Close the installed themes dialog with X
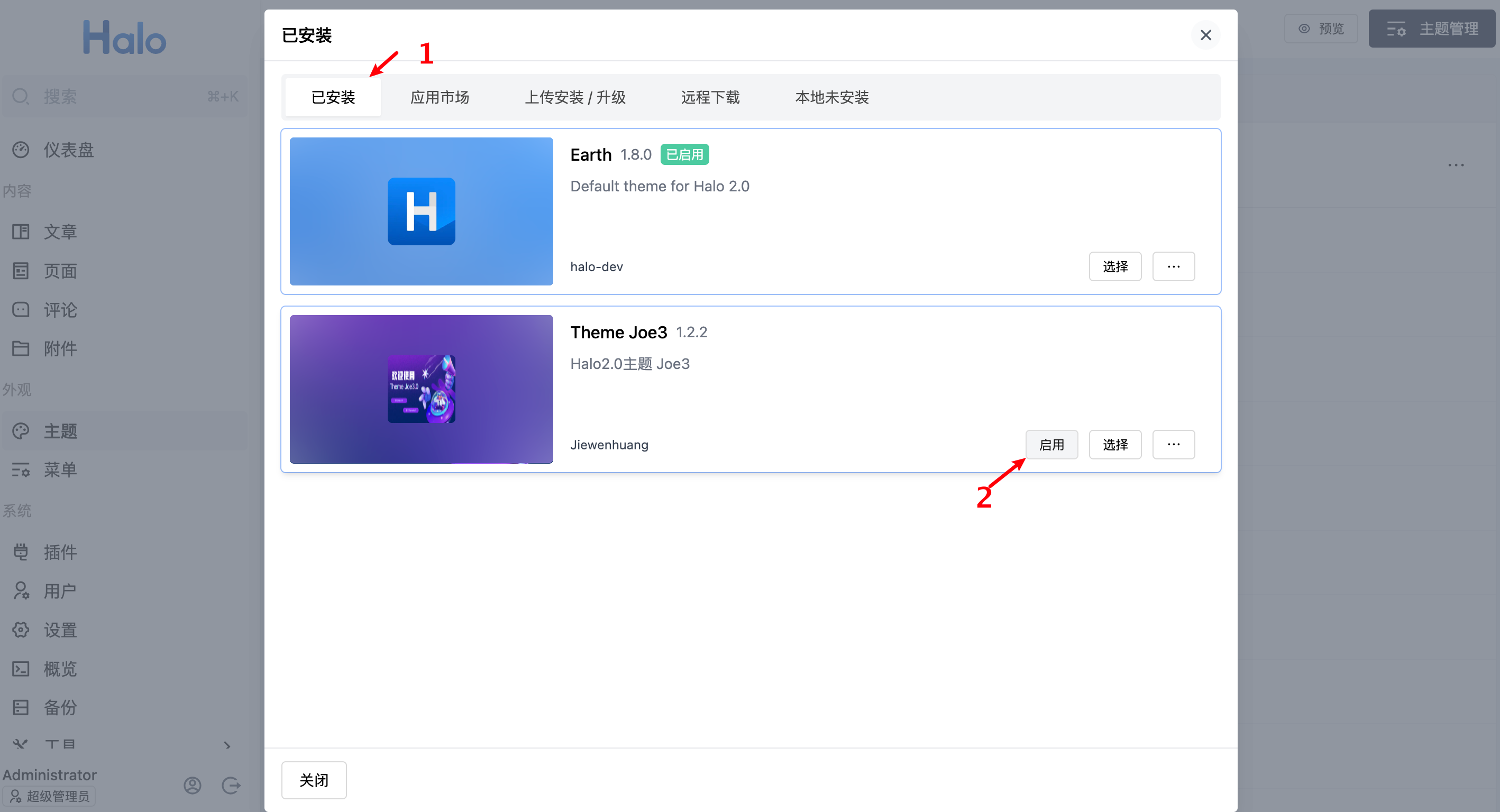The width and height of the screenshot is (1500, 812). [1205, 35]
